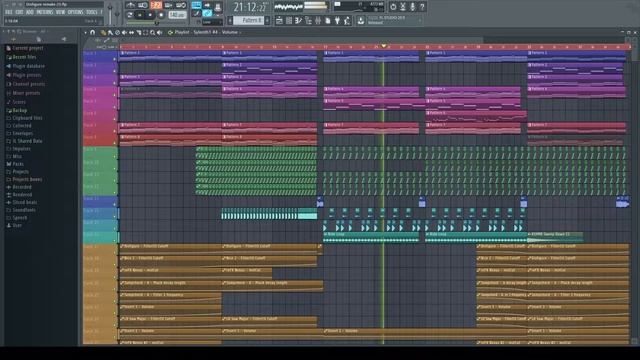Select the Slip tool in playlist toolbar
This screenshot has width=640, height=360.
(131, 32)
